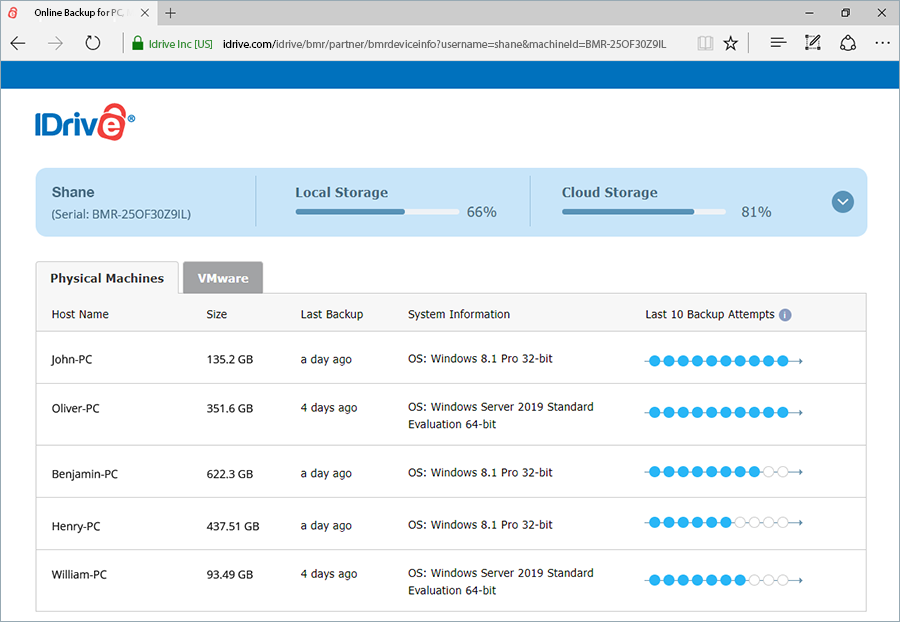The width and height of the screenshot is (900, 622).
Task: Click the host name John-PC
Action: tap(71, 359)
